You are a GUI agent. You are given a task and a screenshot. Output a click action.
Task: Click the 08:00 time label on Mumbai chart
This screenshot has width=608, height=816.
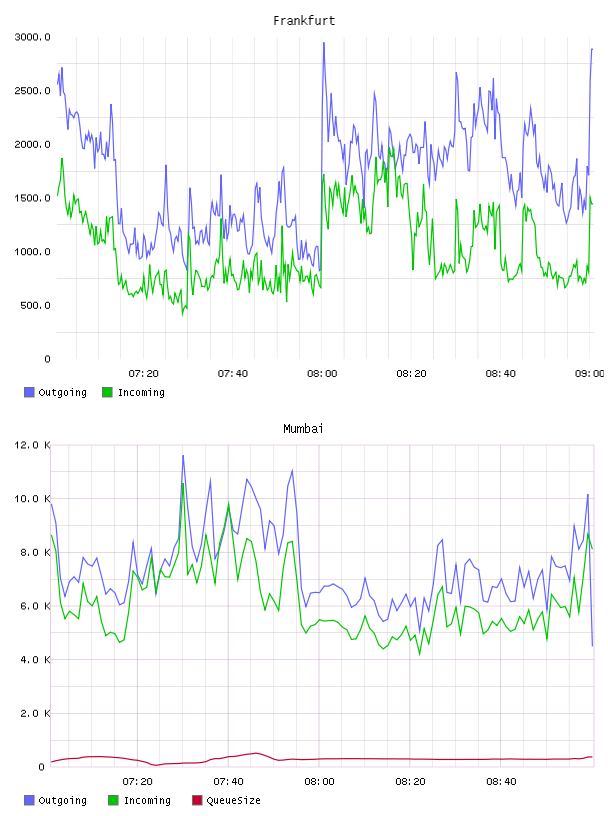319,782
